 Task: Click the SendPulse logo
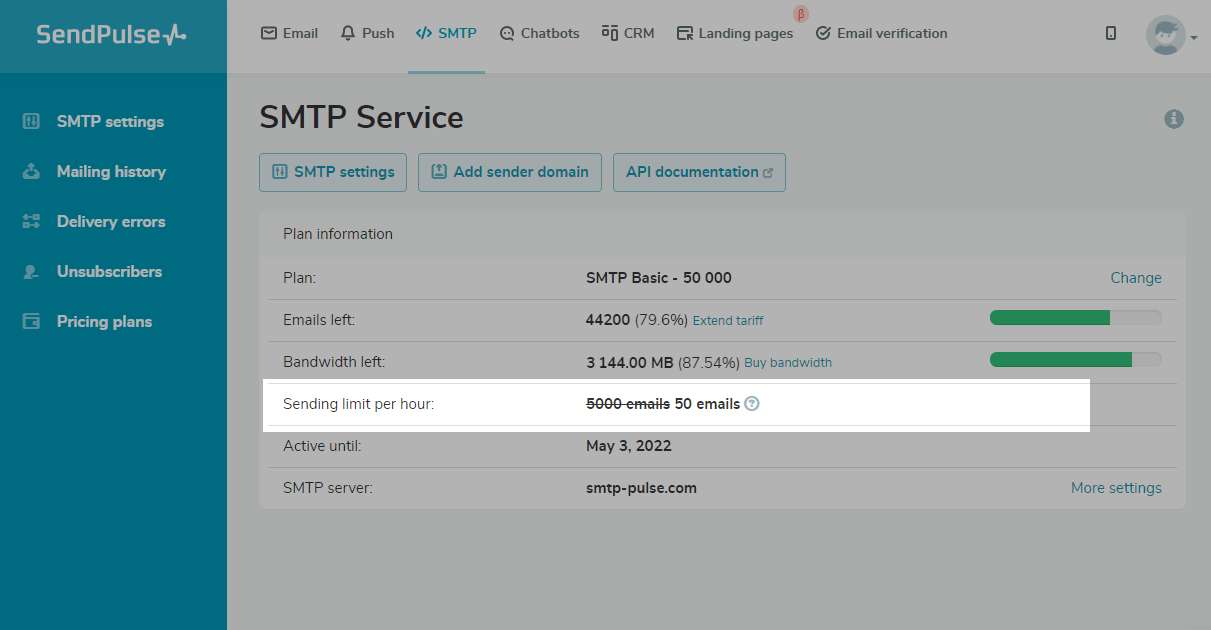[111, 35]
